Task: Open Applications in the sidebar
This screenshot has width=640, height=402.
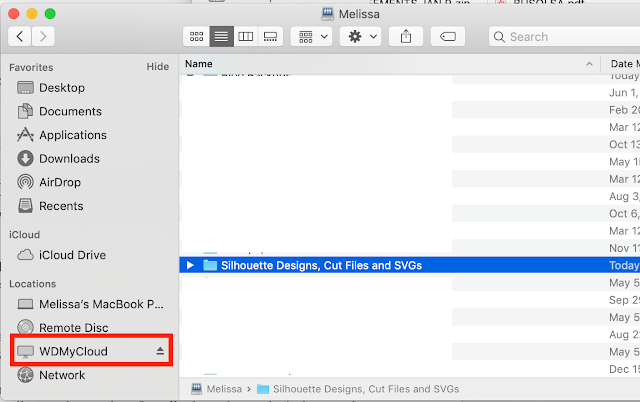Action: pos(62,135)
